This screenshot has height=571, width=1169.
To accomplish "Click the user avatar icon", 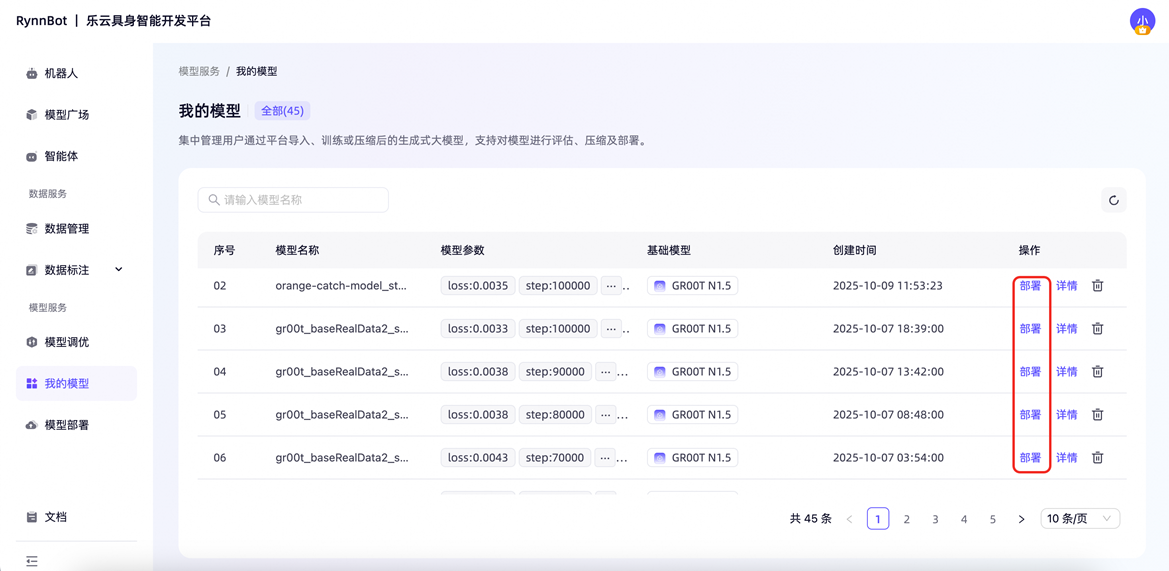I will click(1142, 22).
